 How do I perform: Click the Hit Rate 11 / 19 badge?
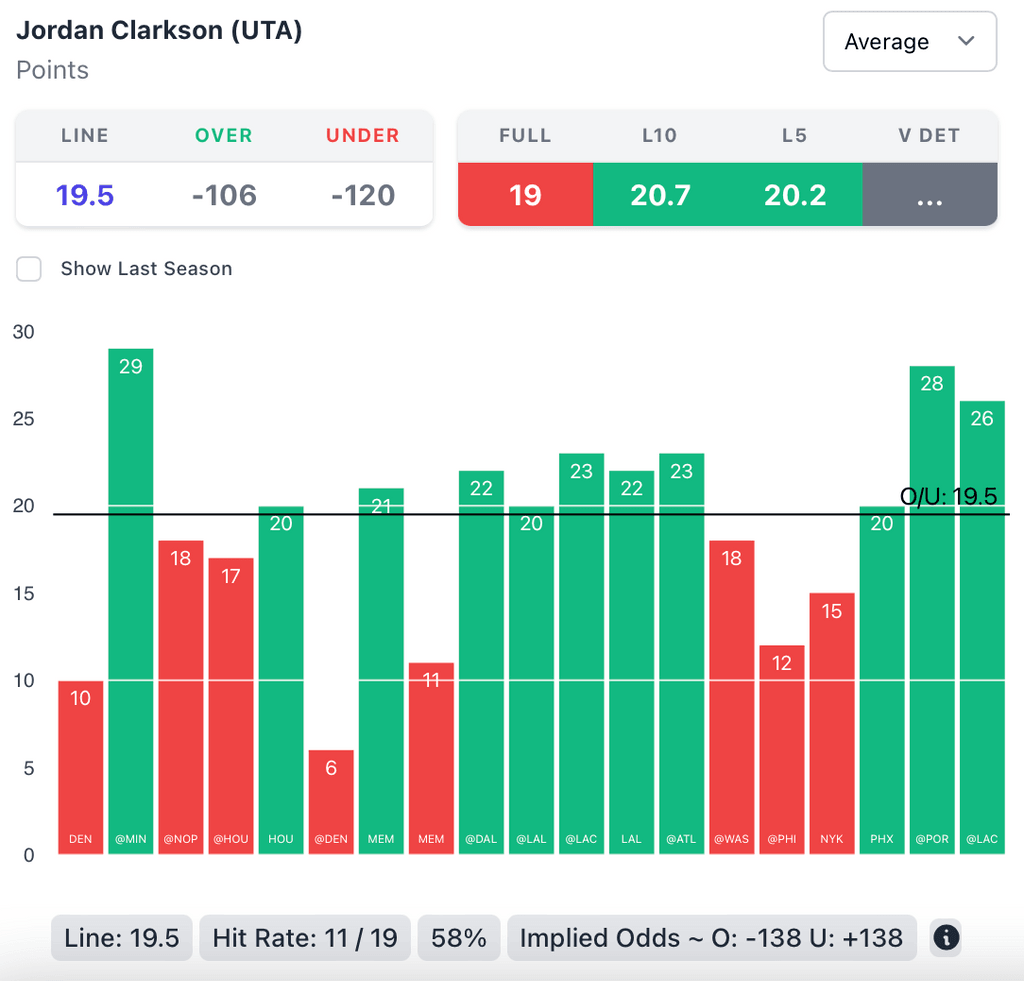(x=304, y=938)
